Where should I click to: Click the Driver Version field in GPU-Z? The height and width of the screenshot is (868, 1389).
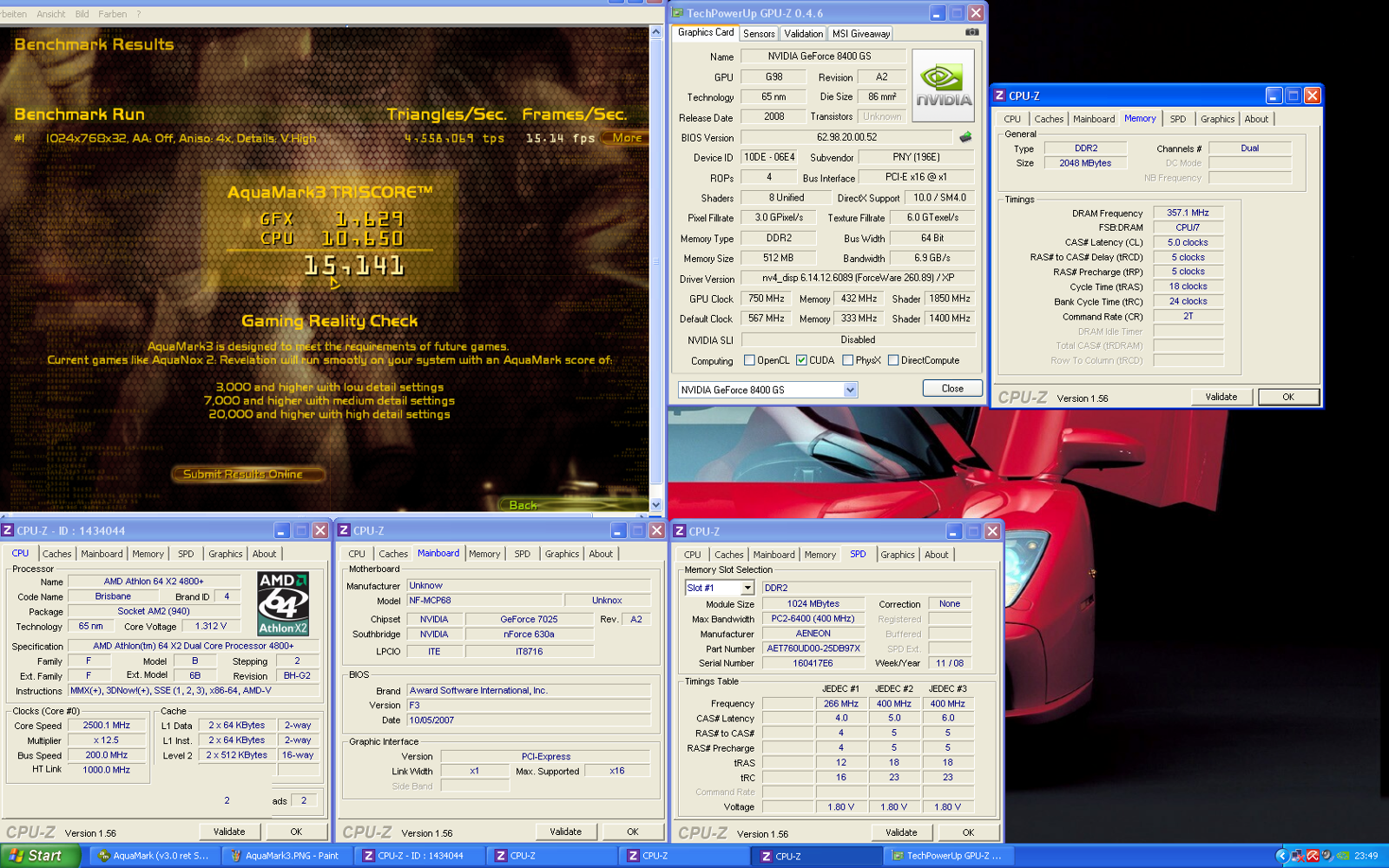pos(858,279)
